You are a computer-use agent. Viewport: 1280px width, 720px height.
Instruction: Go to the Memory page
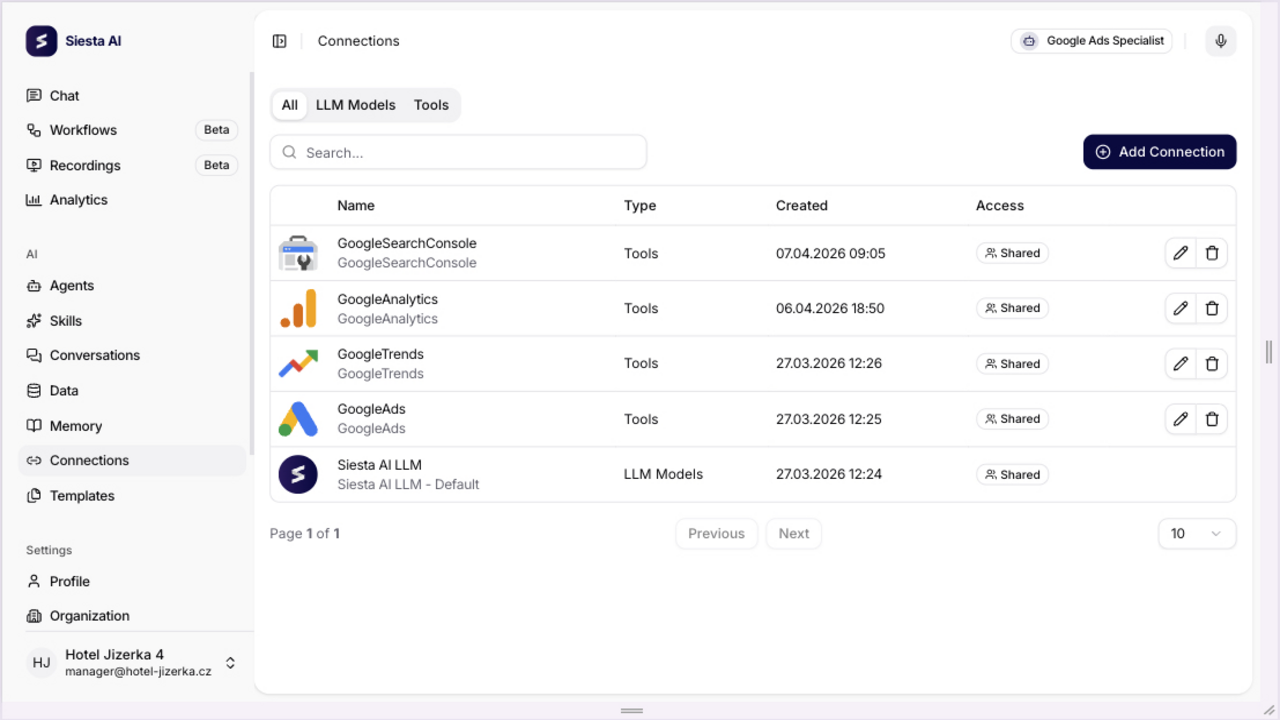point(132,426)
